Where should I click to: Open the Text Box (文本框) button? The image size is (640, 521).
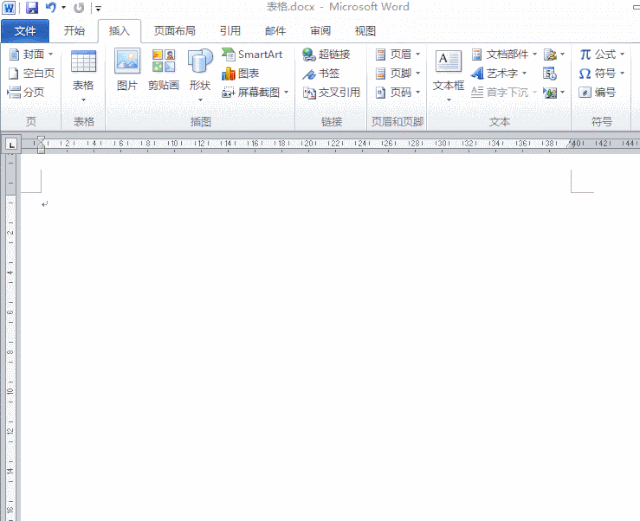pyautogui.click(x=448, y=76)
